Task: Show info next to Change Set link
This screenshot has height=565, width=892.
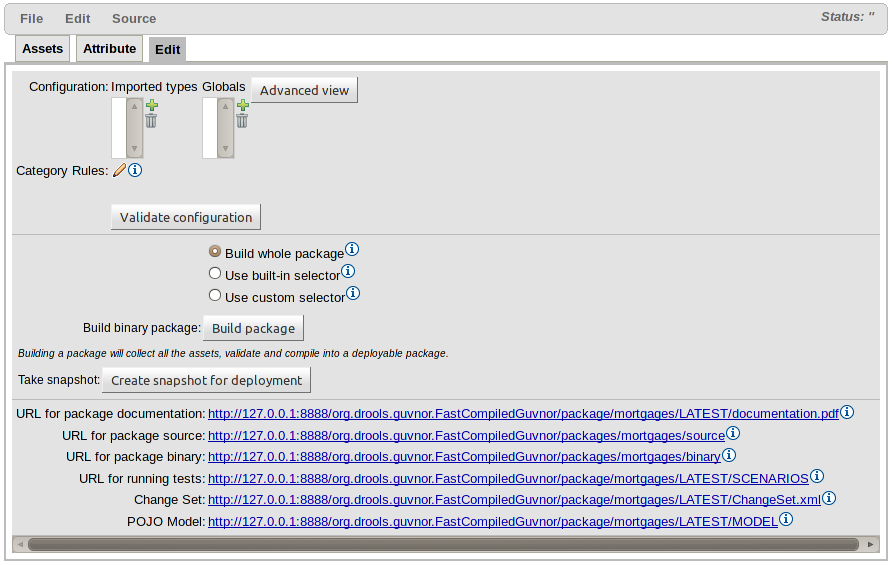Action: pos(829,498)
